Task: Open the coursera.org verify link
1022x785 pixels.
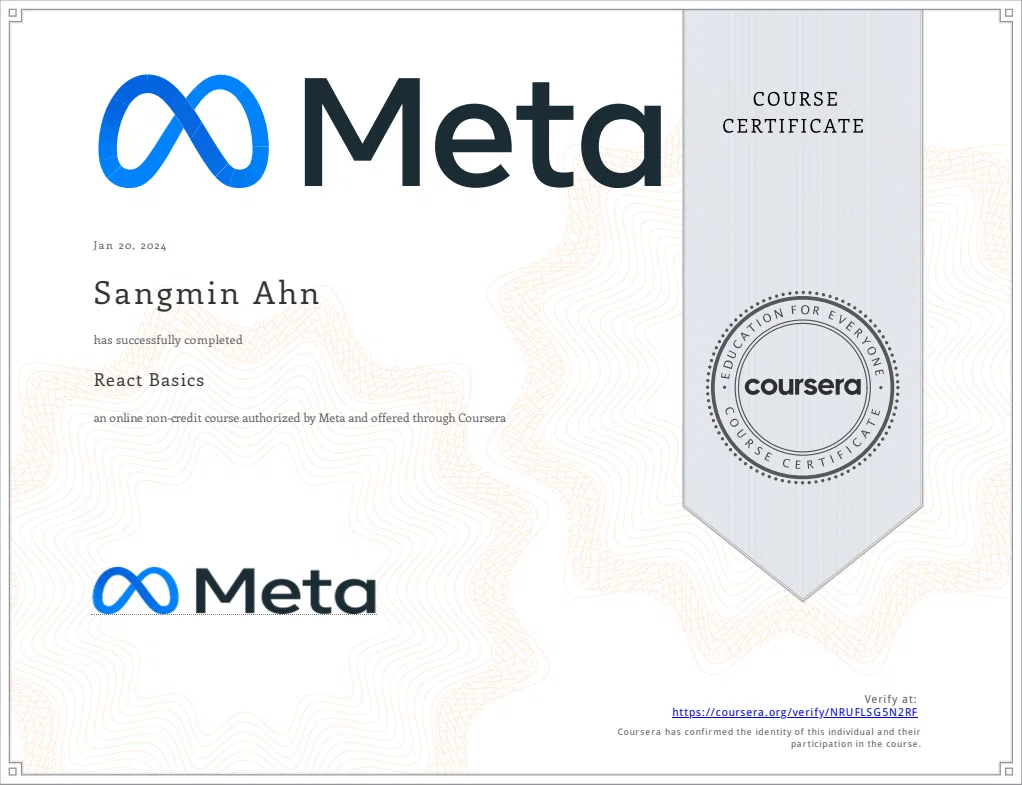Action: [x=795, y=712]
